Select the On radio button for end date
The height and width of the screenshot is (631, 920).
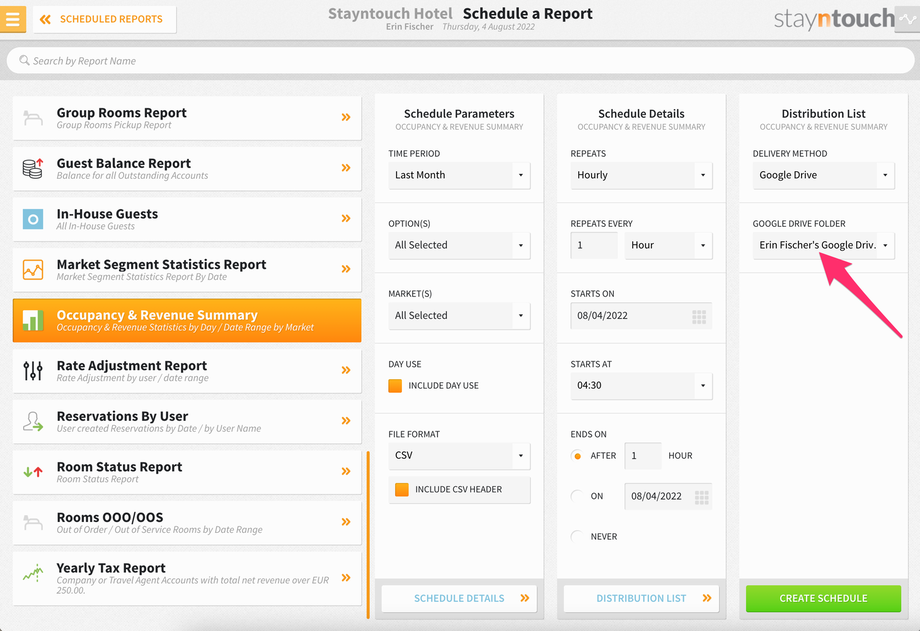[577, 496]
